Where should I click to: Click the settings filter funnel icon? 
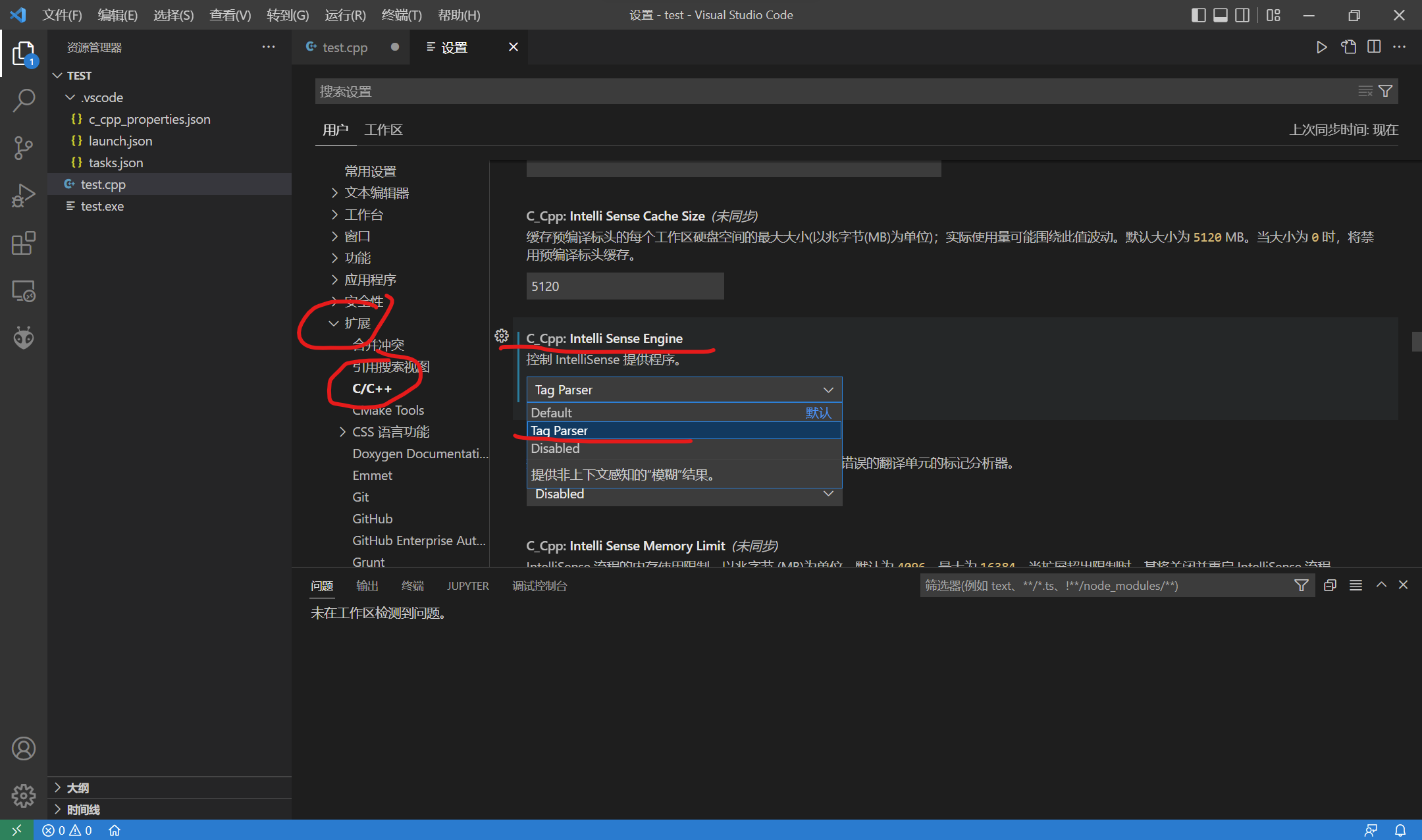[x=1385, y=91]
